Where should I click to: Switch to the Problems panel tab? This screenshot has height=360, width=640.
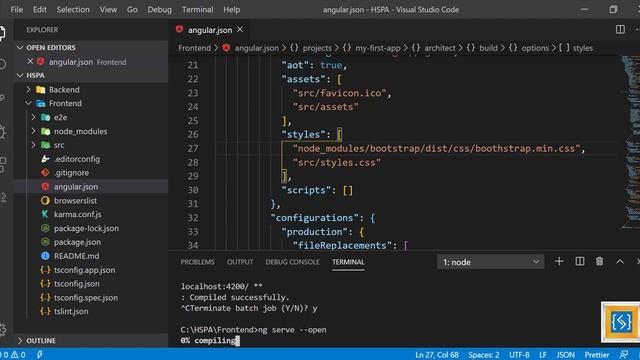(x=198, y=262)
